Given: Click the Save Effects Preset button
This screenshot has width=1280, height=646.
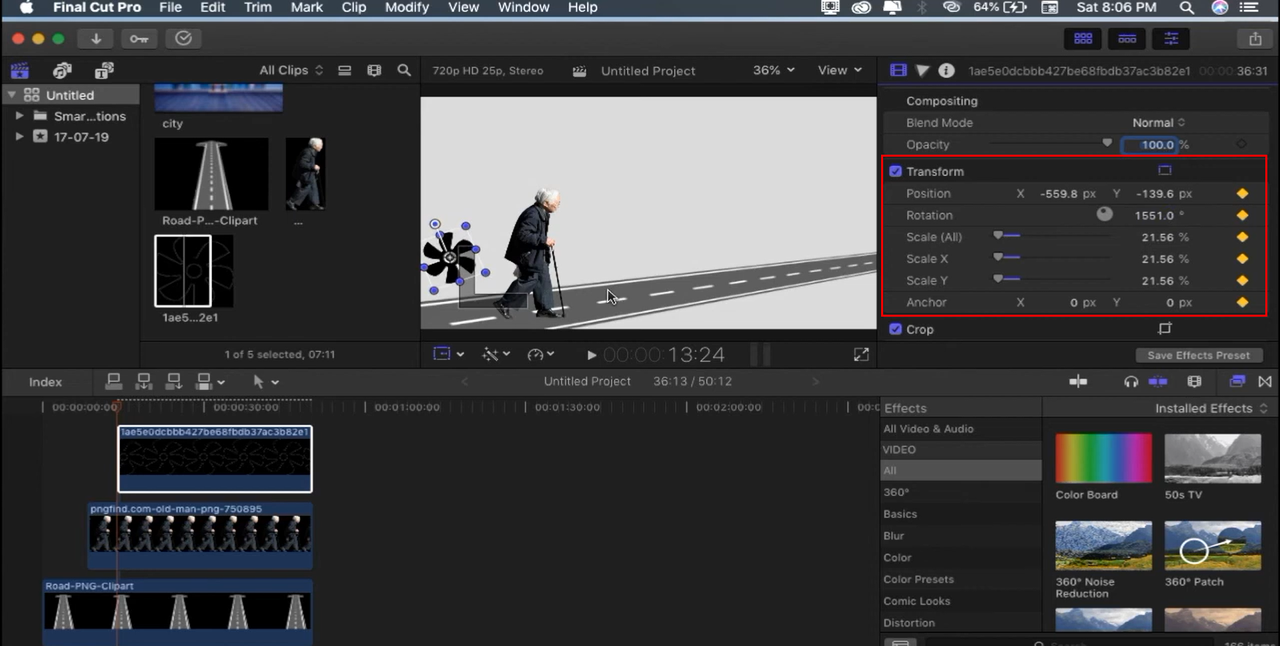Looking at the screenshot, I should 1199,355.
